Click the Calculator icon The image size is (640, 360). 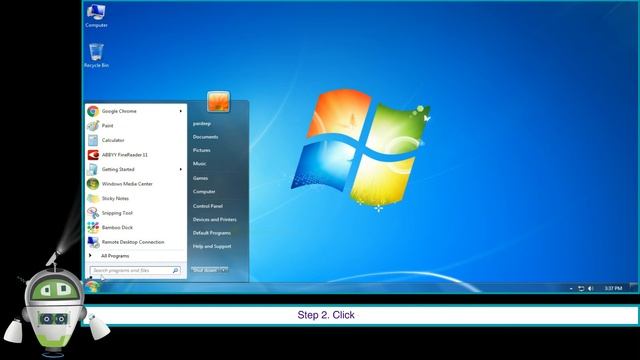(x=93, y=140)
